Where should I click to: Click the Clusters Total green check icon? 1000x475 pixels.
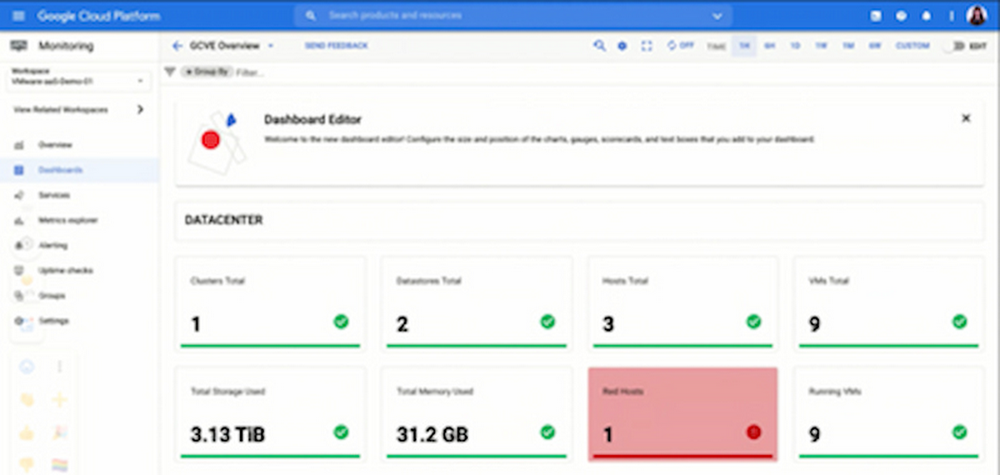[341, 321]
